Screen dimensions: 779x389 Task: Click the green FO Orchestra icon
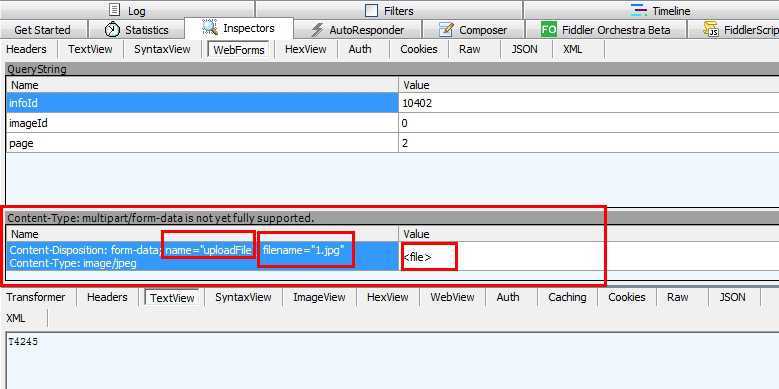coord(548,30)
